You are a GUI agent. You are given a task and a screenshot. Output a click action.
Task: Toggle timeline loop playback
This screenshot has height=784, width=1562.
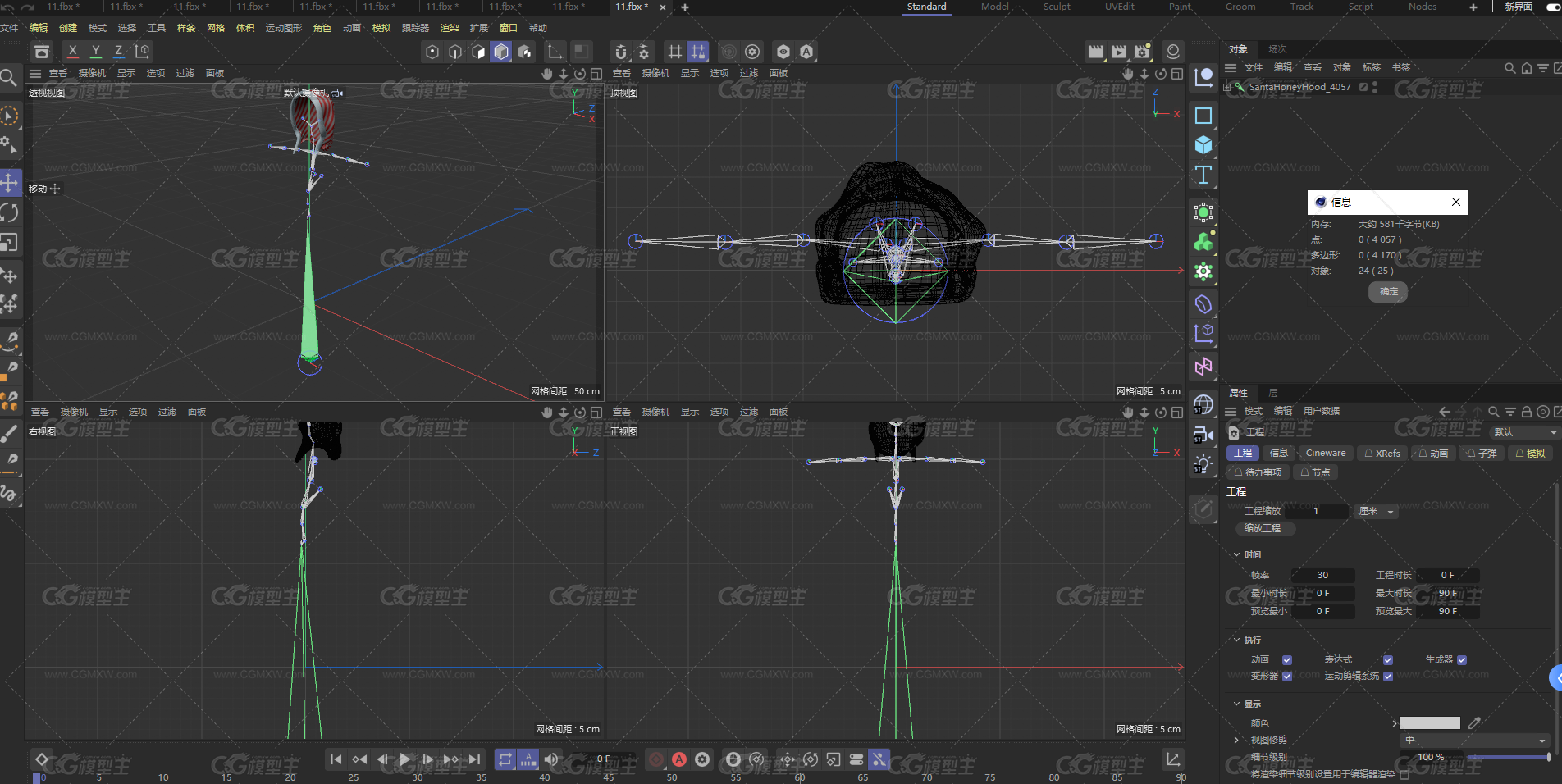tap(505, 760)
